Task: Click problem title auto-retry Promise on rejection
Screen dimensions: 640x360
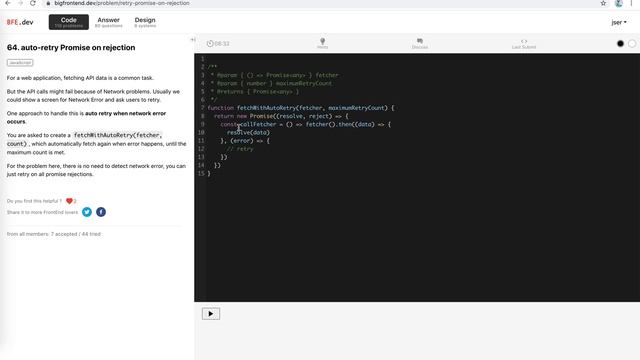Action: (x=71, y=47)
